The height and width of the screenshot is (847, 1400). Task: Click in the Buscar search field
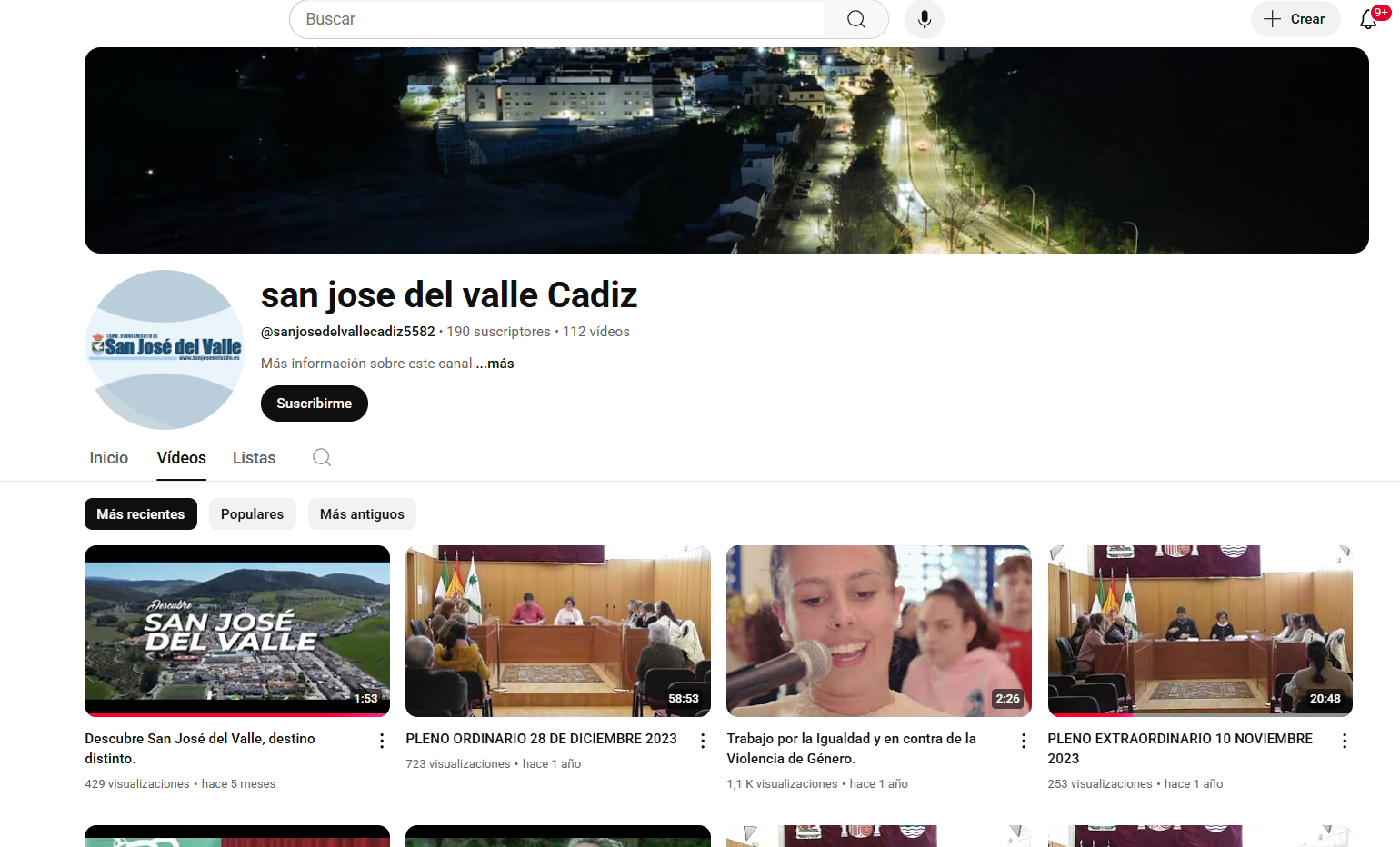[556, 19]
